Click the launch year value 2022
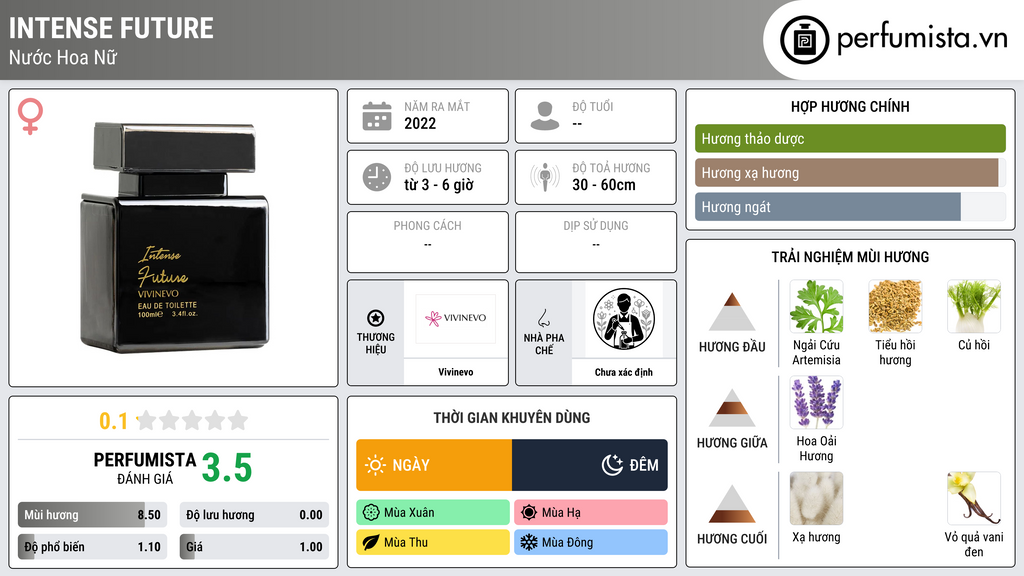 (x=420, y=123)
